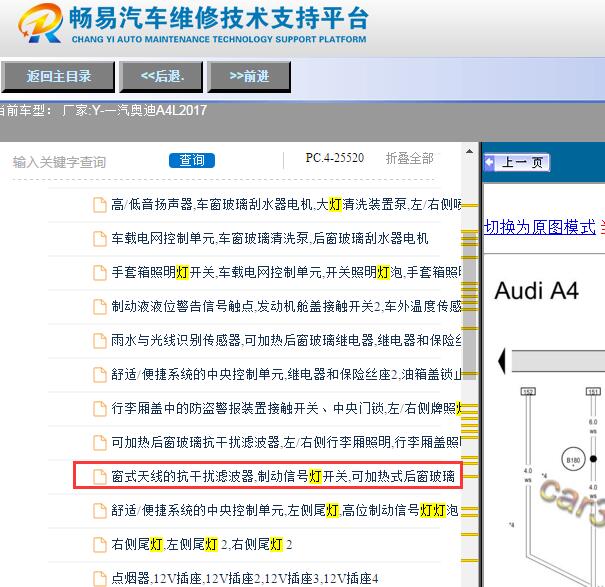Screen dimensions: 605x587
Task: Click the 返回主目录 button
Action: [58, 76]
